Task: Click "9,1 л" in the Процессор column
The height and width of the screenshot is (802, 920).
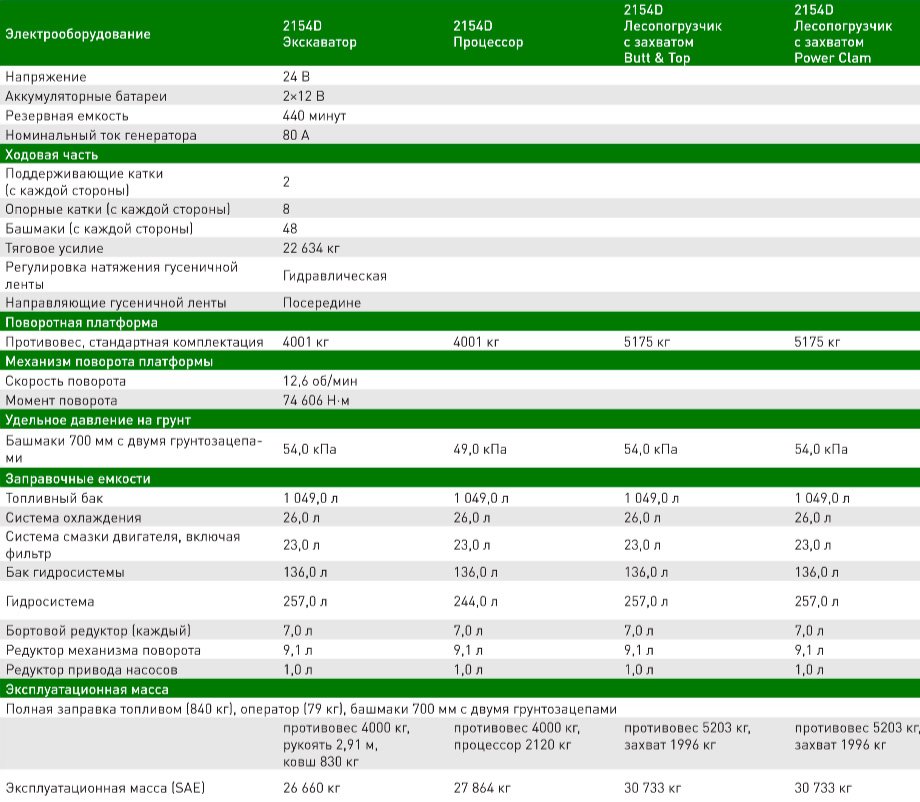Action: pos(468,651)
